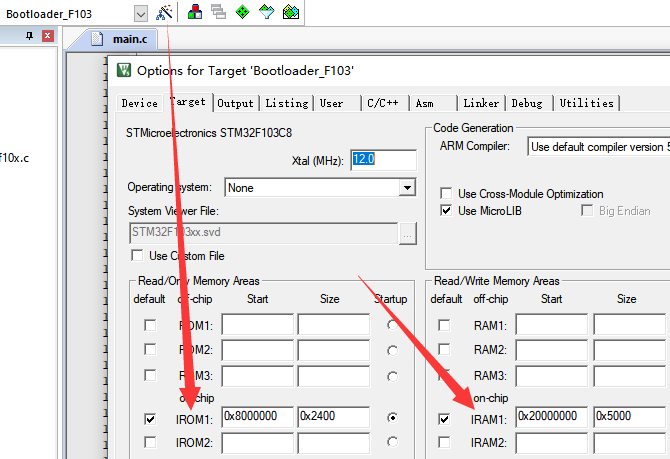The width and height of the screenshot is (670, 459).
Task: Edit IRAM1 Size value 0x5000
Action: tap(629, 417)
